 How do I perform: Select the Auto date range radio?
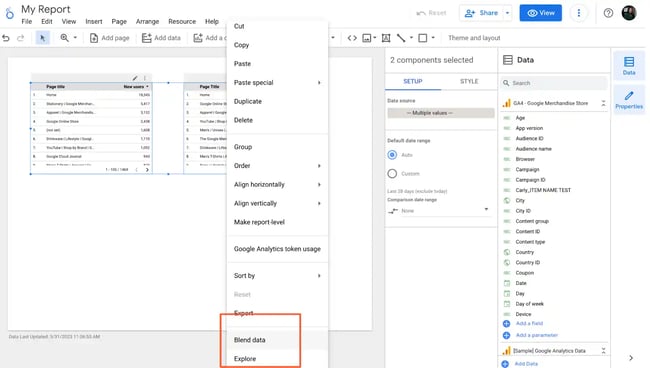click(392, 155)
